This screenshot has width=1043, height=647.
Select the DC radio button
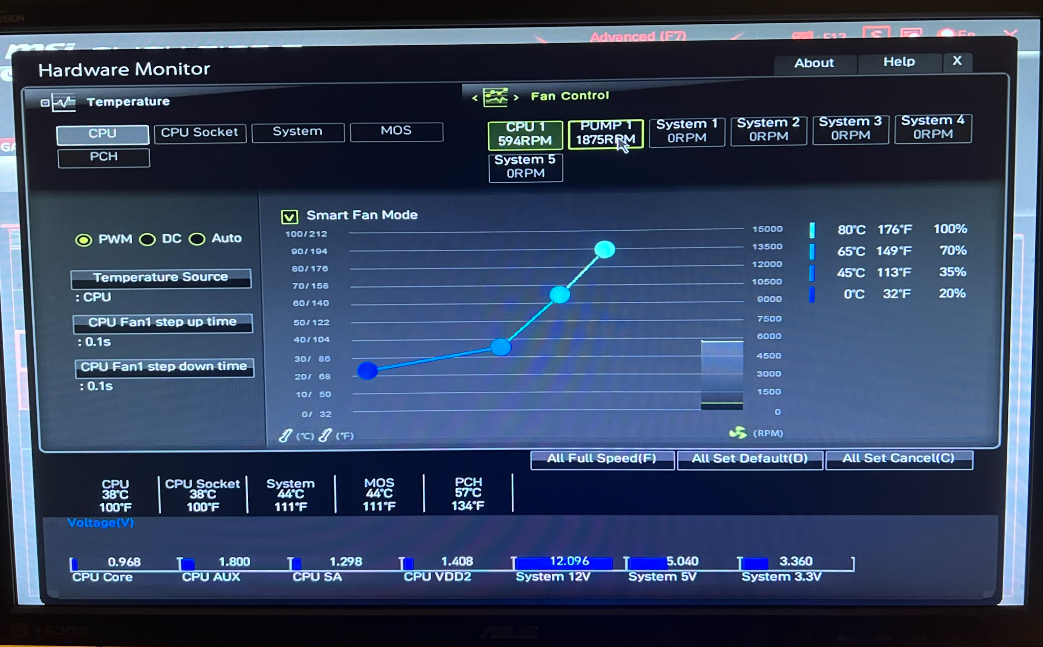(x=147, y=239)
